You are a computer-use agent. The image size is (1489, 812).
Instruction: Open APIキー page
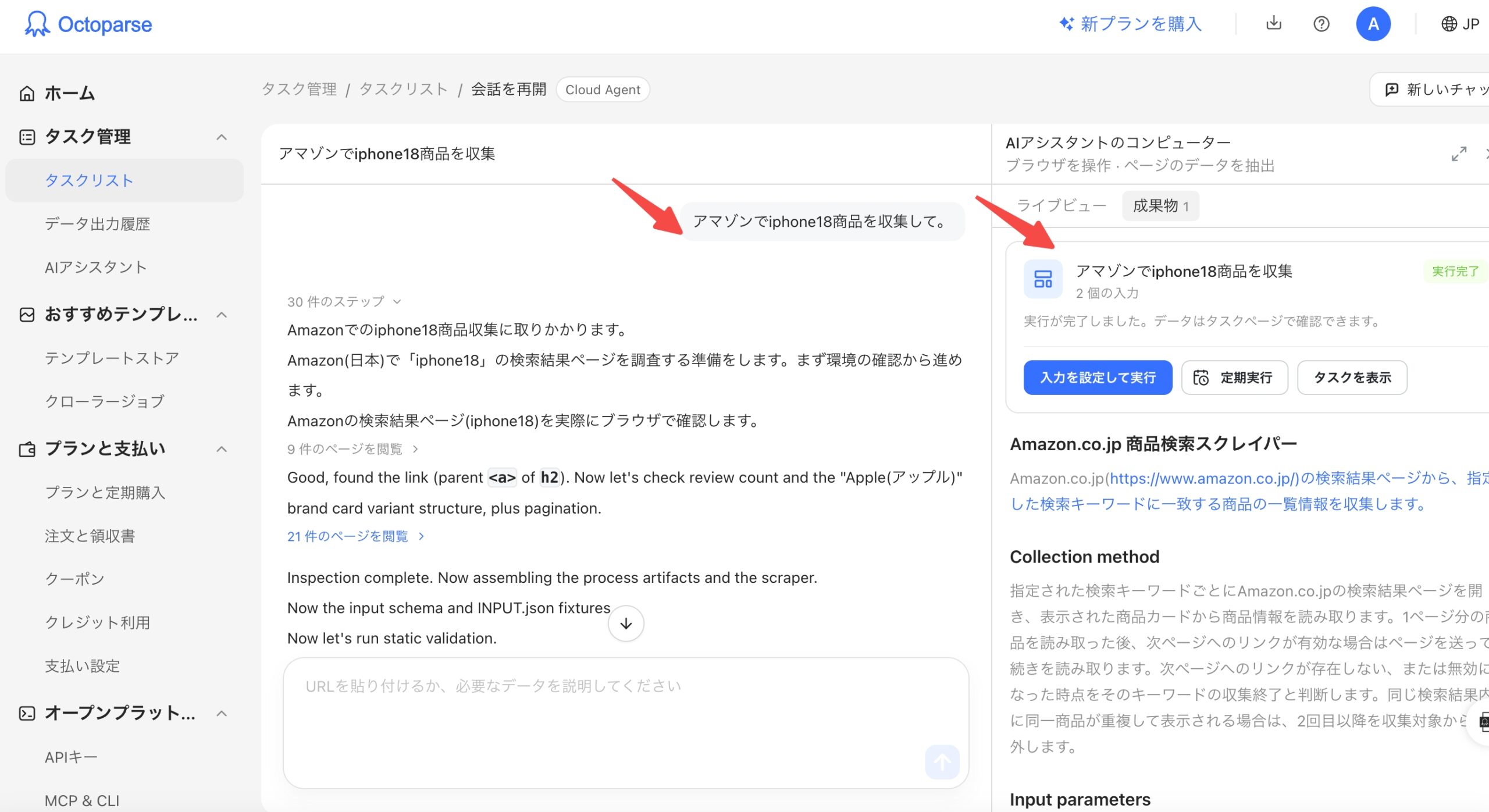click(71, 757)
